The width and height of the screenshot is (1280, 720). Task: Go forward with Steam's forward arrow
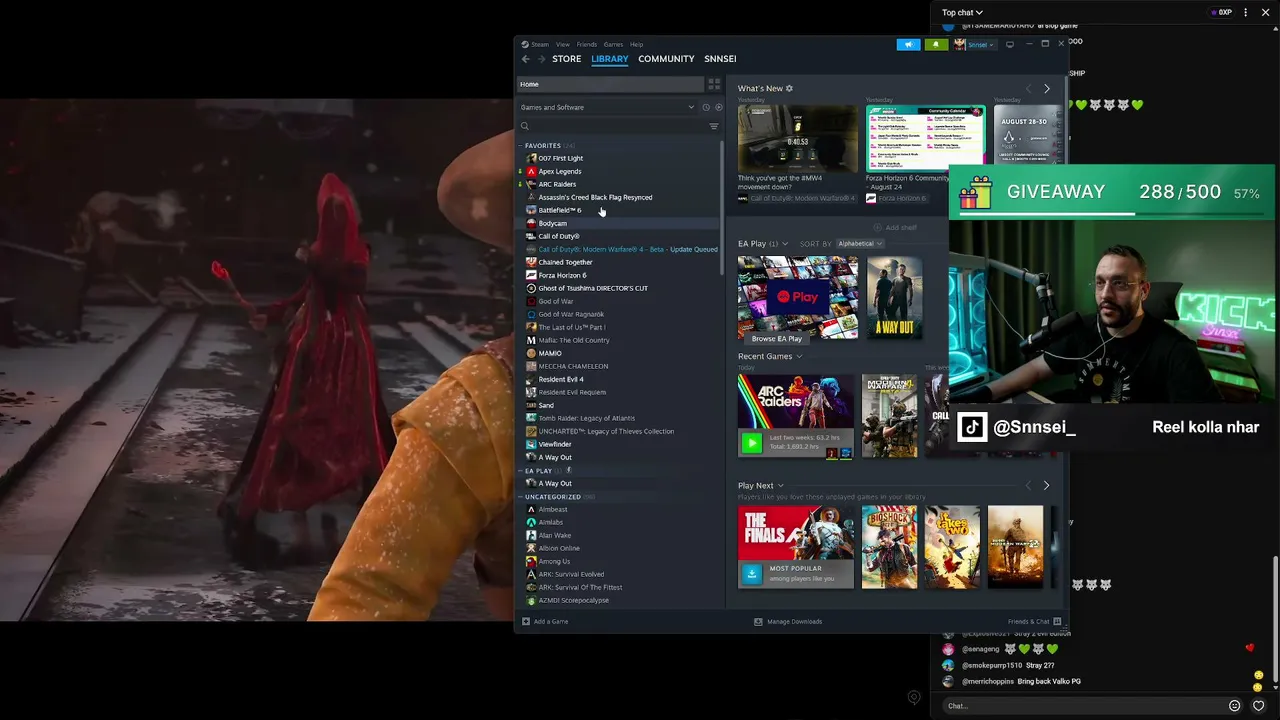tap(541, 59)
